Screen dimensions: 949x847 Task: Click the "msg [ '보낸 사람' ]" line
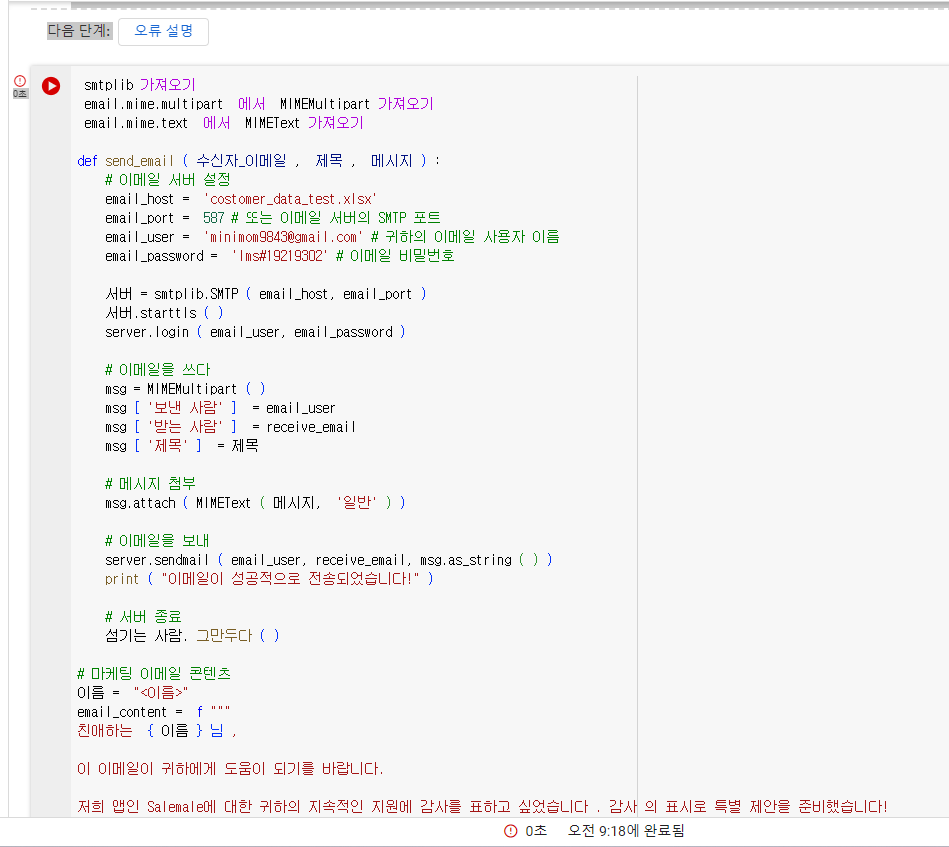tap(220, 408)
